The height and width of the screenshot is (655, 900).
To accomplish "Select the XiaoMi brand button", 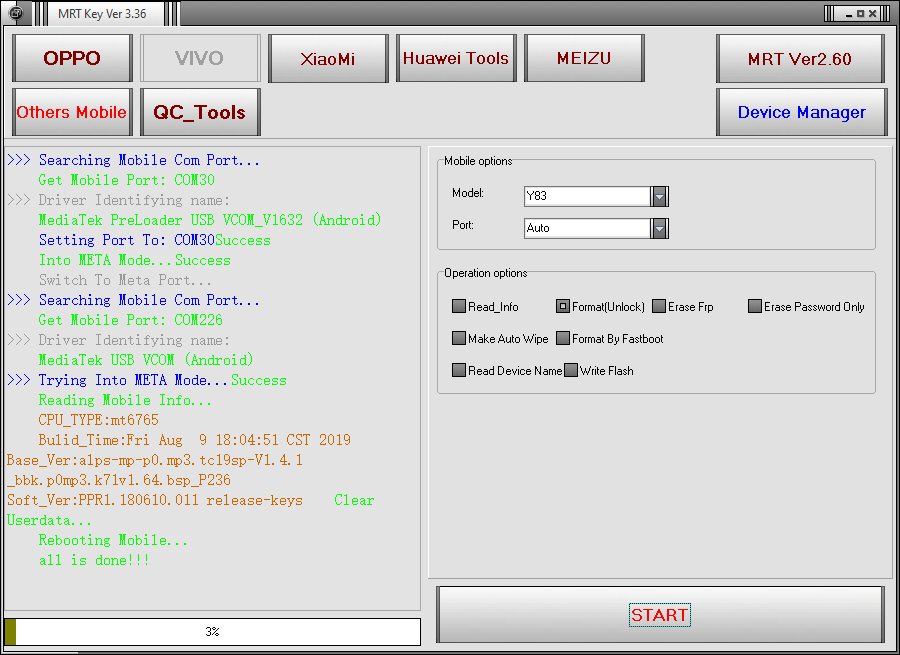I will 328,58.
